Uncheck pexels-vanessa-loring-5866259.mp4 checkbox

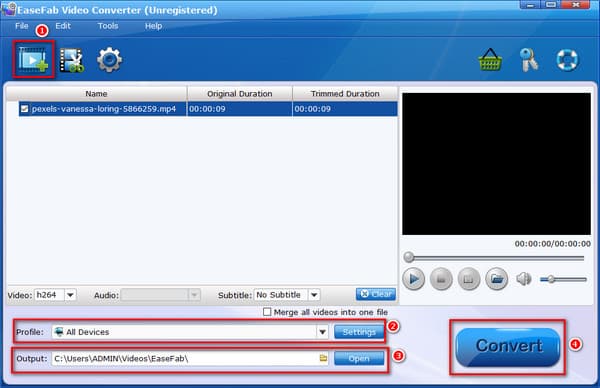pos(24,109)
